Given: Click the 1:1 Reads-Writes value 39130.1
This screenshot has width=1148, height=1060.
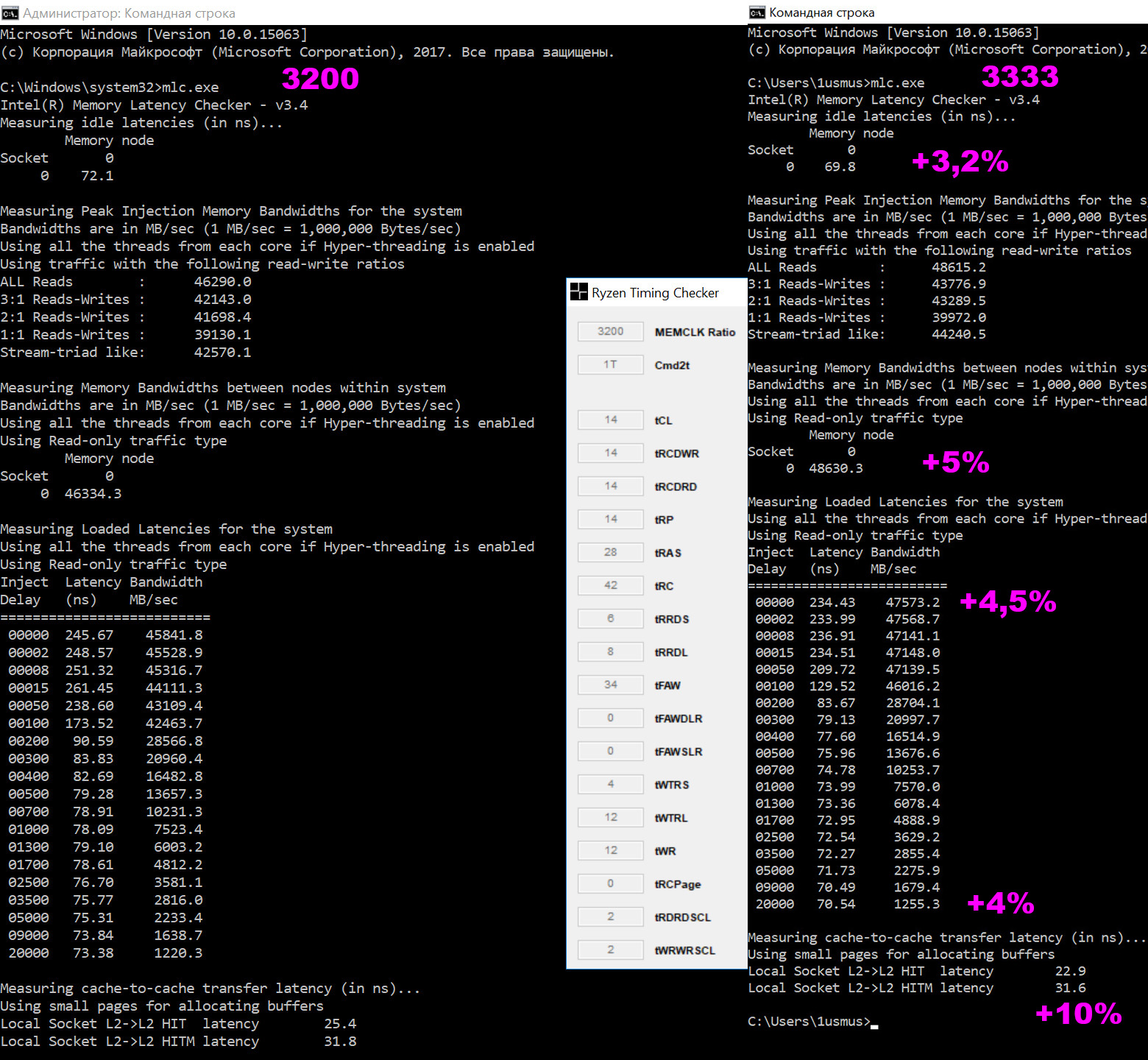Looking at the screenshot, I should click(222, 335).
